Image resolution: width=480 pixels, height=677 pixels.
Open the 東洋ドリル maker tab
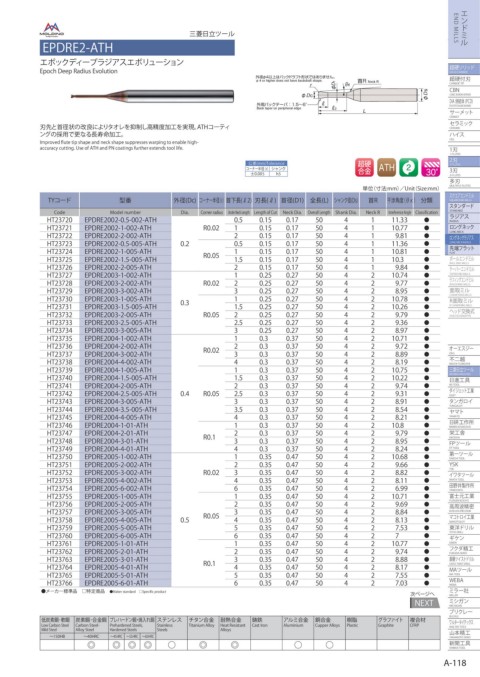[464, 529]
